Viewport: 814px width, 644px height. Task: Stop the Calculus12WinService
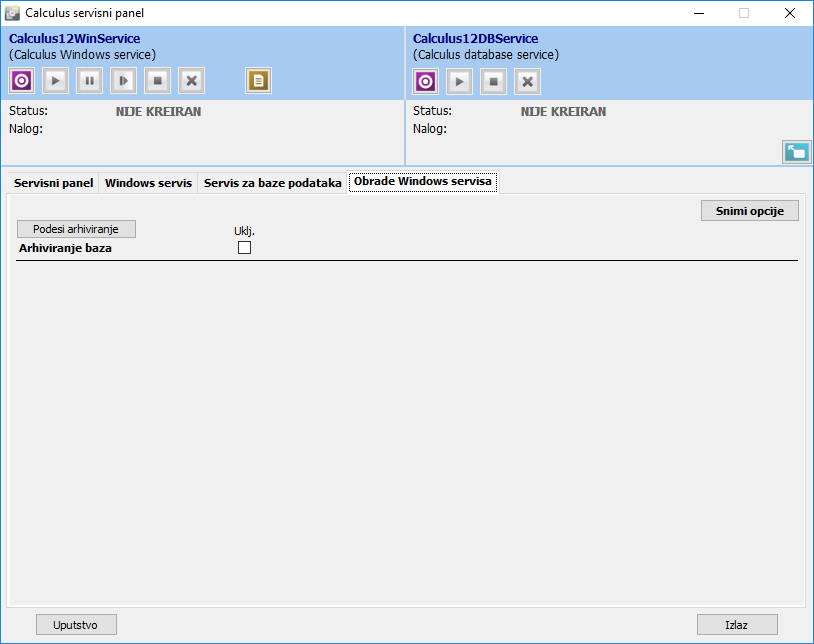(158, 81)
